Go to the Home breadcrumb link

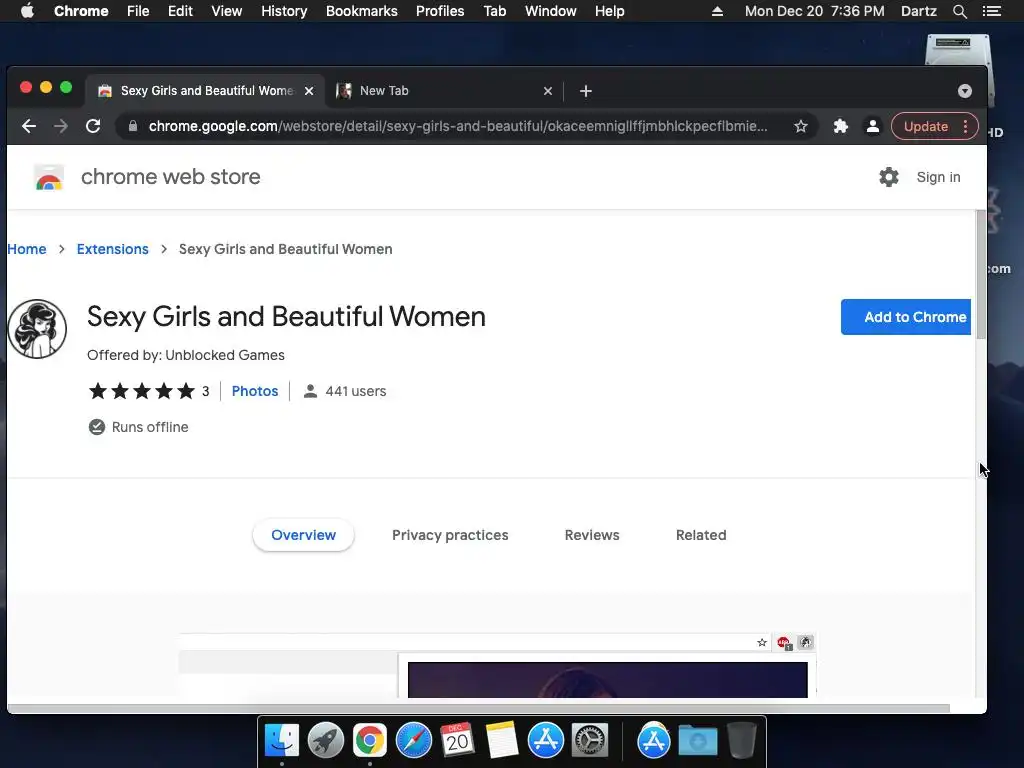point(27,249)
